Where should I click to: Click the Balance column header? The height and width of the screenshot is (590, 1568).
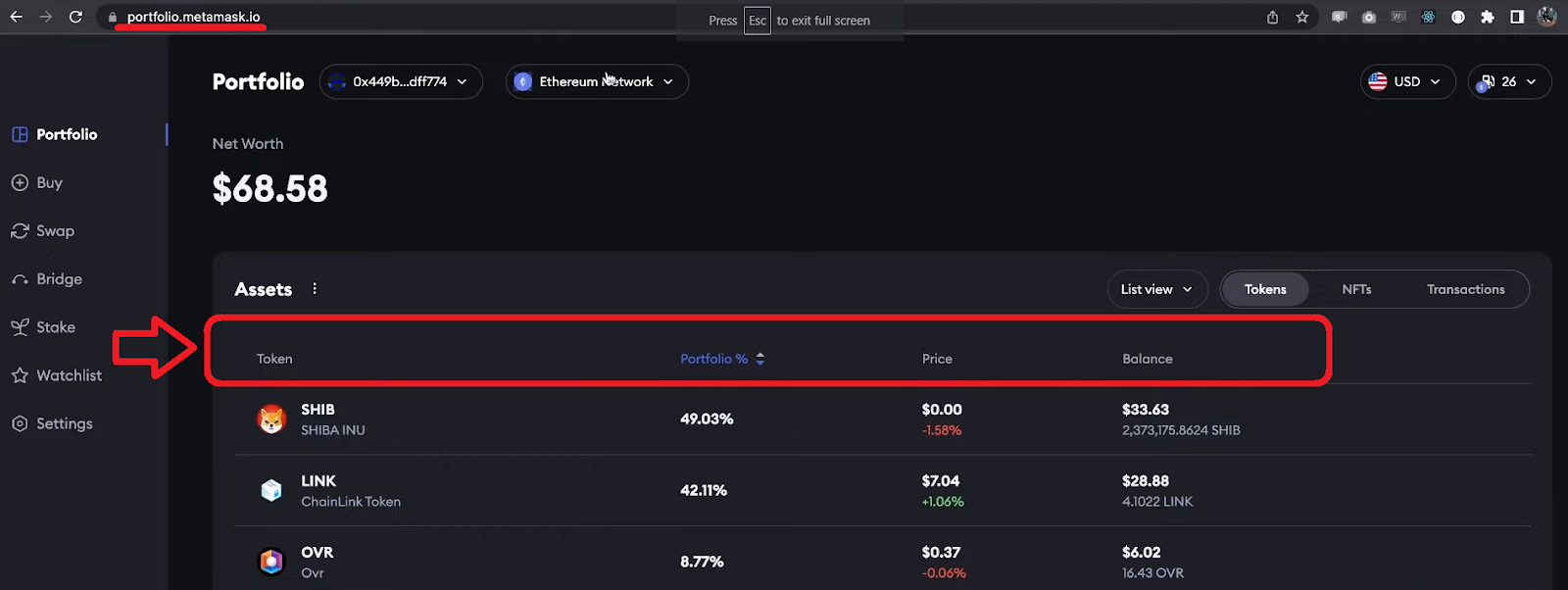(1148, 359)
